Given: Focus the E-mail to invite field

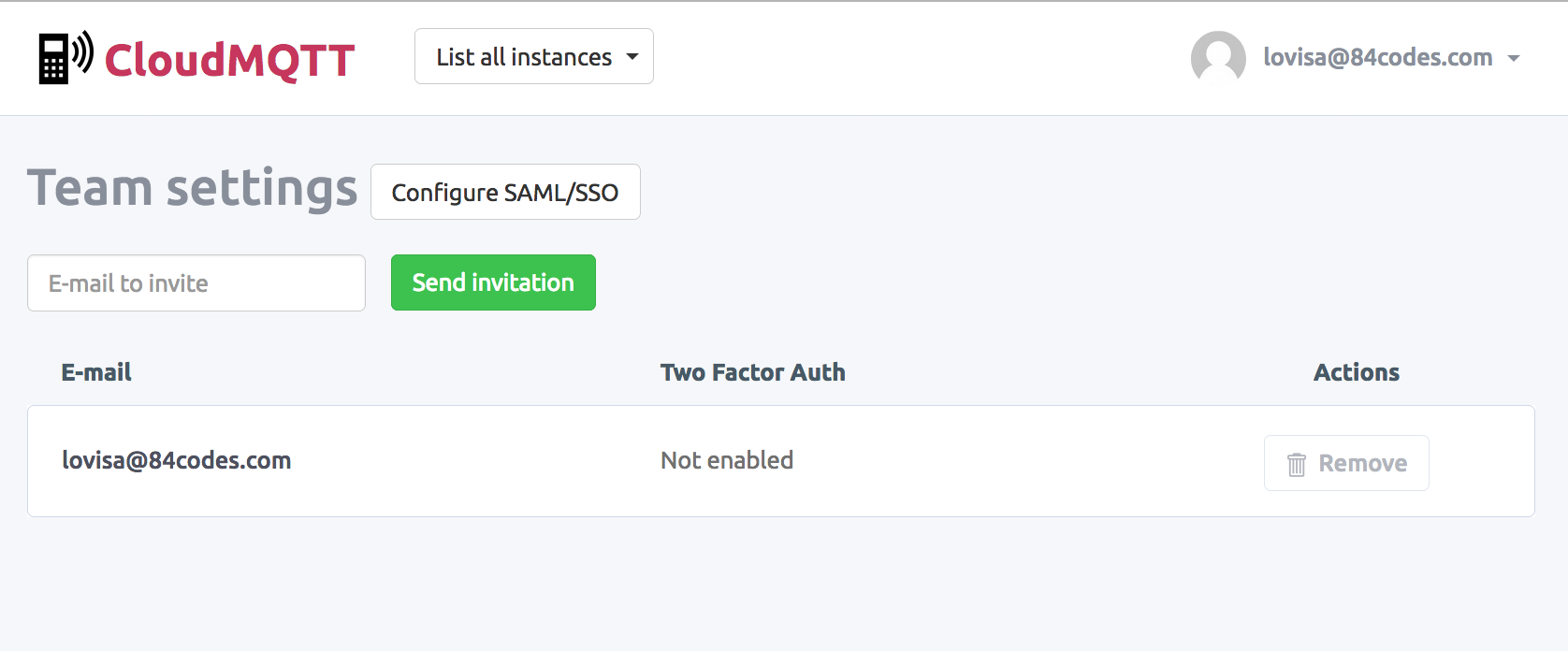Looking at the screenshot, I should click(x=196, y=282).
